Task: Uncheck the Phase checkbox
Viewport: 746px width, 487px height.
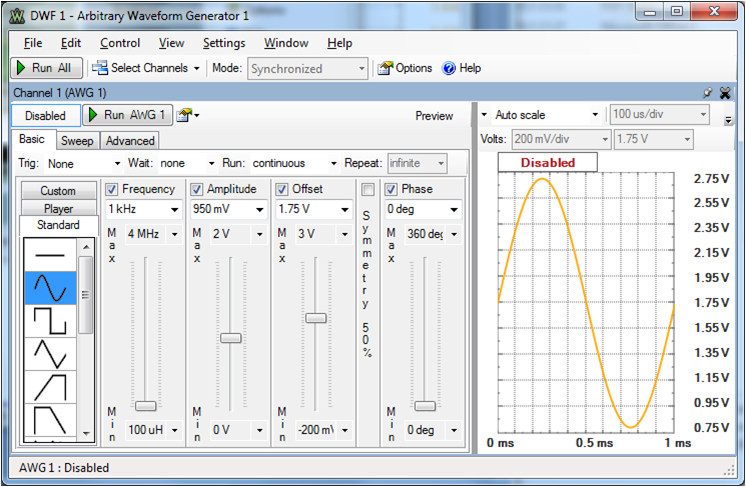Action: [x=391, y=189]
